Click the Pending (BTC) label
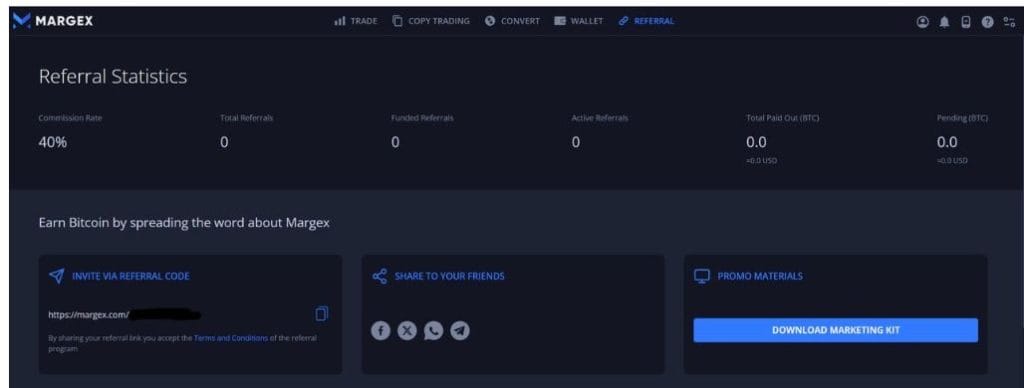The image size is (1024, 388). pos(962,118)
